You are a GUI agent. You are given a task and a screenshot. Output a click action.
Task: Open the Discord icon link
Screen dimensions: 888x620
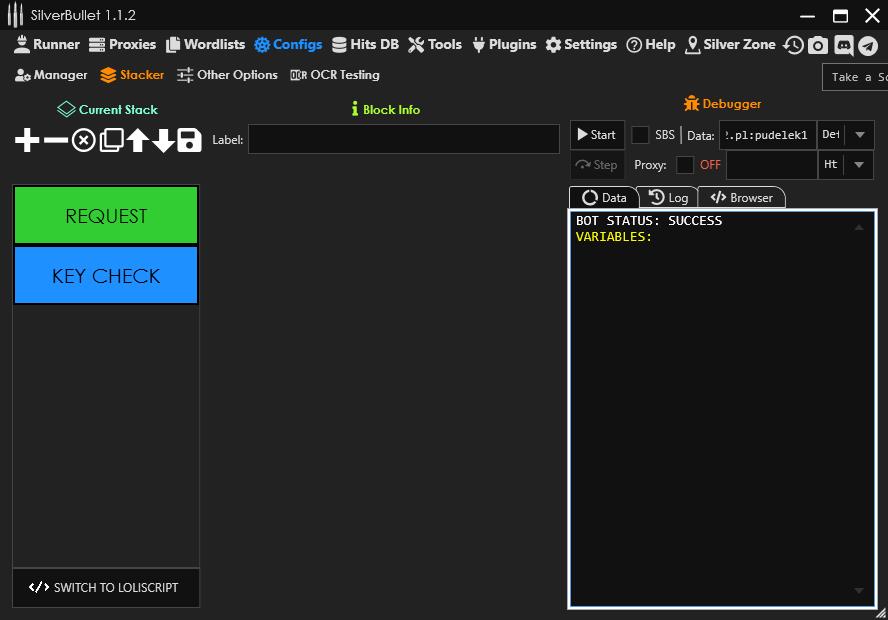(x=843, y=45)
